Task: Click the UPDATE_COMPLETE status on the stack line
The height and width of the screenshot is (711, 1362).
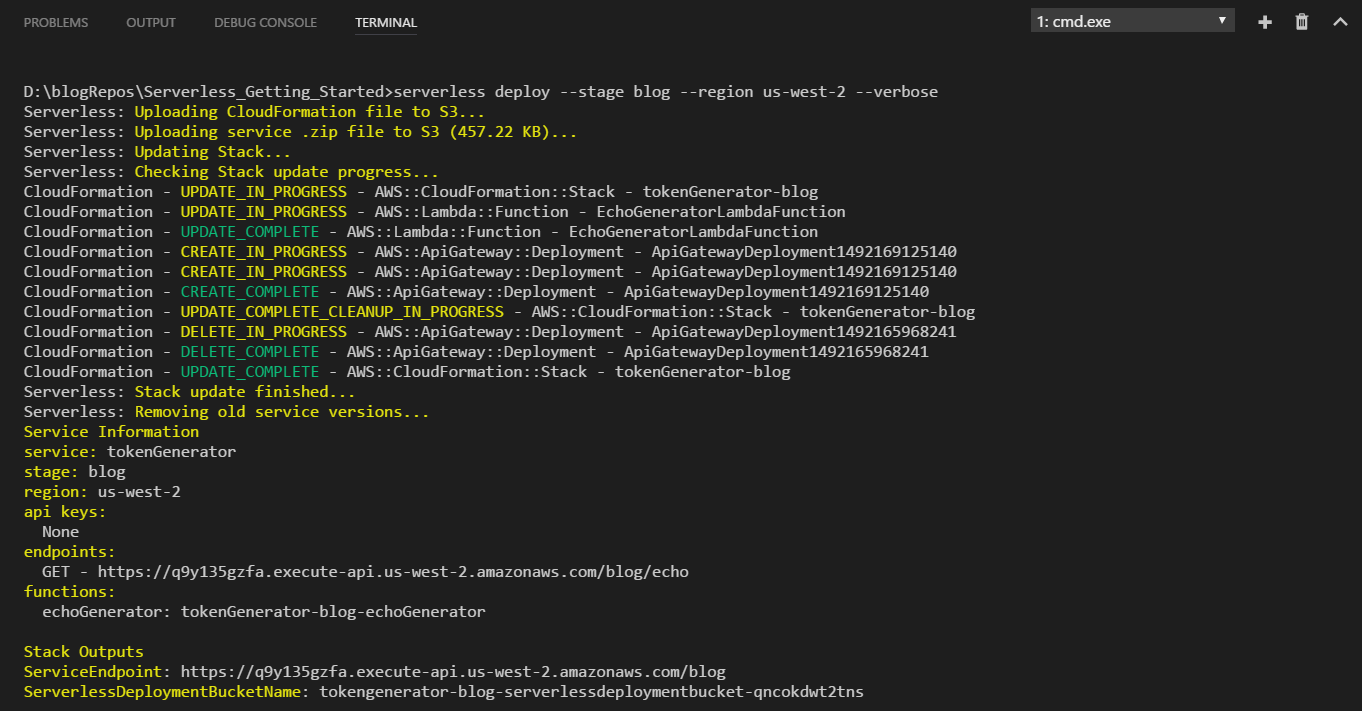Action: (x=248, y=371)
